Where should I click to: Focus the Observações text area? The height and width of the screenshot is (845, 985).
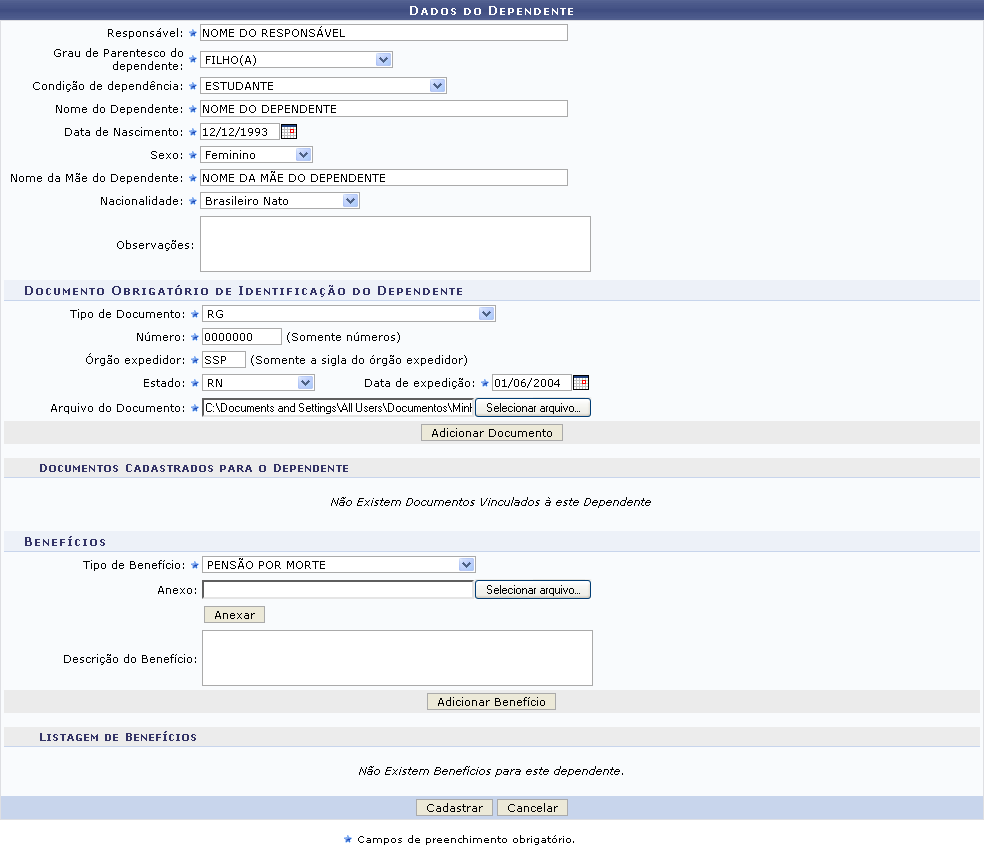coord(395,244)
